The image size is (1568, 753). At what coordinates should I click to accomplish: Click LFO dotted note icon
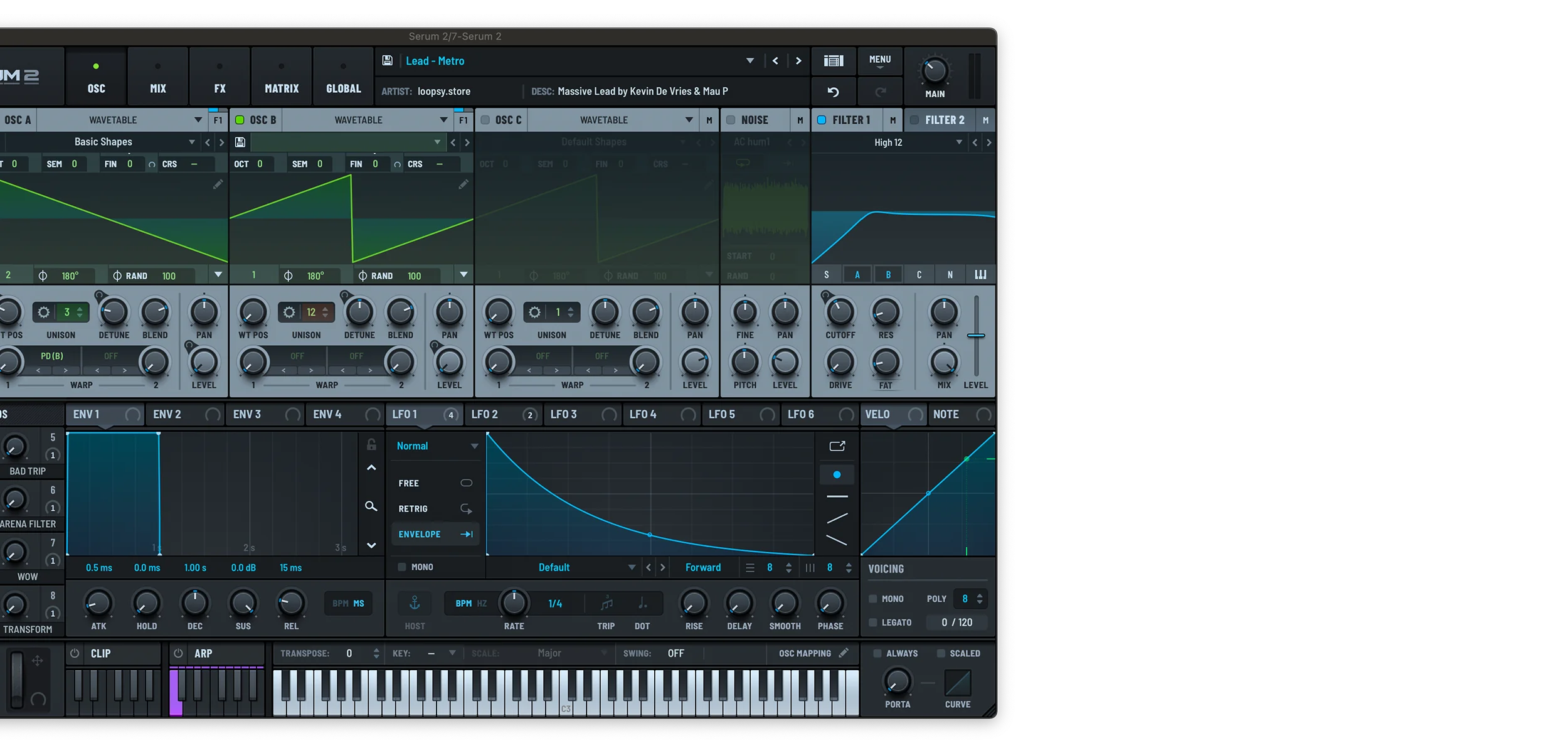(642, 603)
